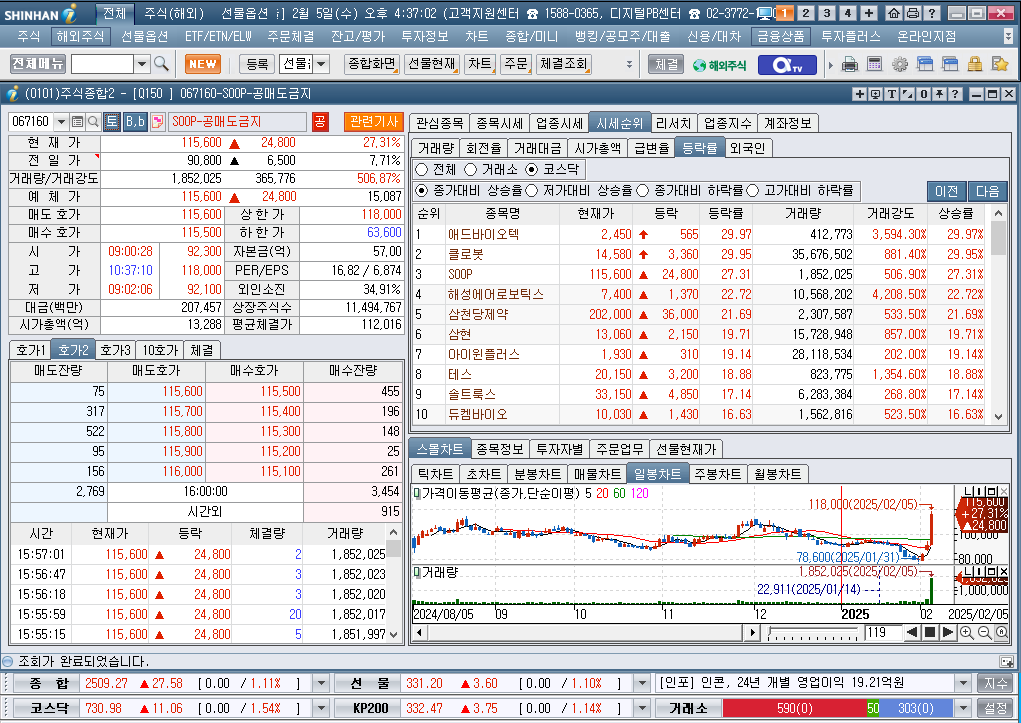The height and width of the screenshot is (723, 1021).
Task: Click the pin icon in window 0101 title
Action: (939, 94)
